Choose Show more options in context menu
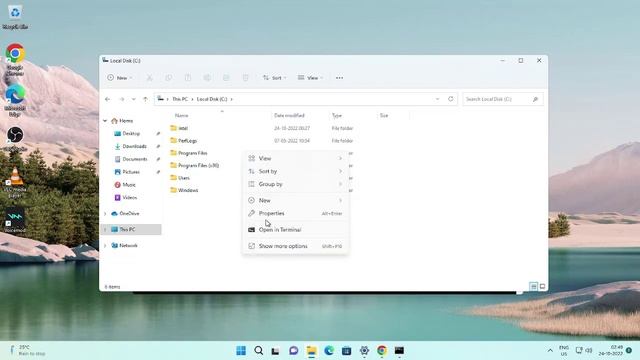The image size is (640, 360). point(296,246)
